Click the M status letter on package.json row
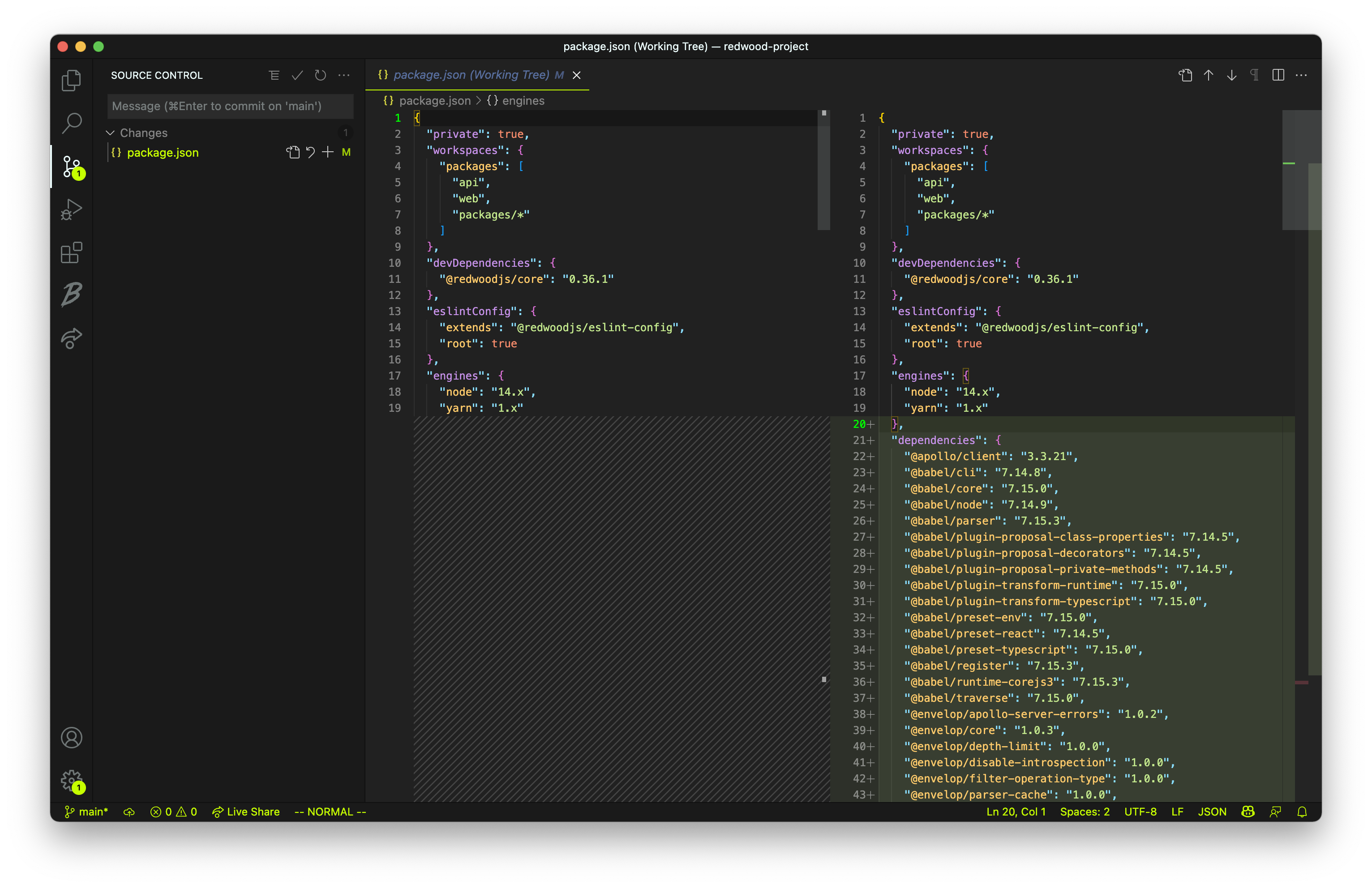1372x888 pixels. (x=346, y=152)
